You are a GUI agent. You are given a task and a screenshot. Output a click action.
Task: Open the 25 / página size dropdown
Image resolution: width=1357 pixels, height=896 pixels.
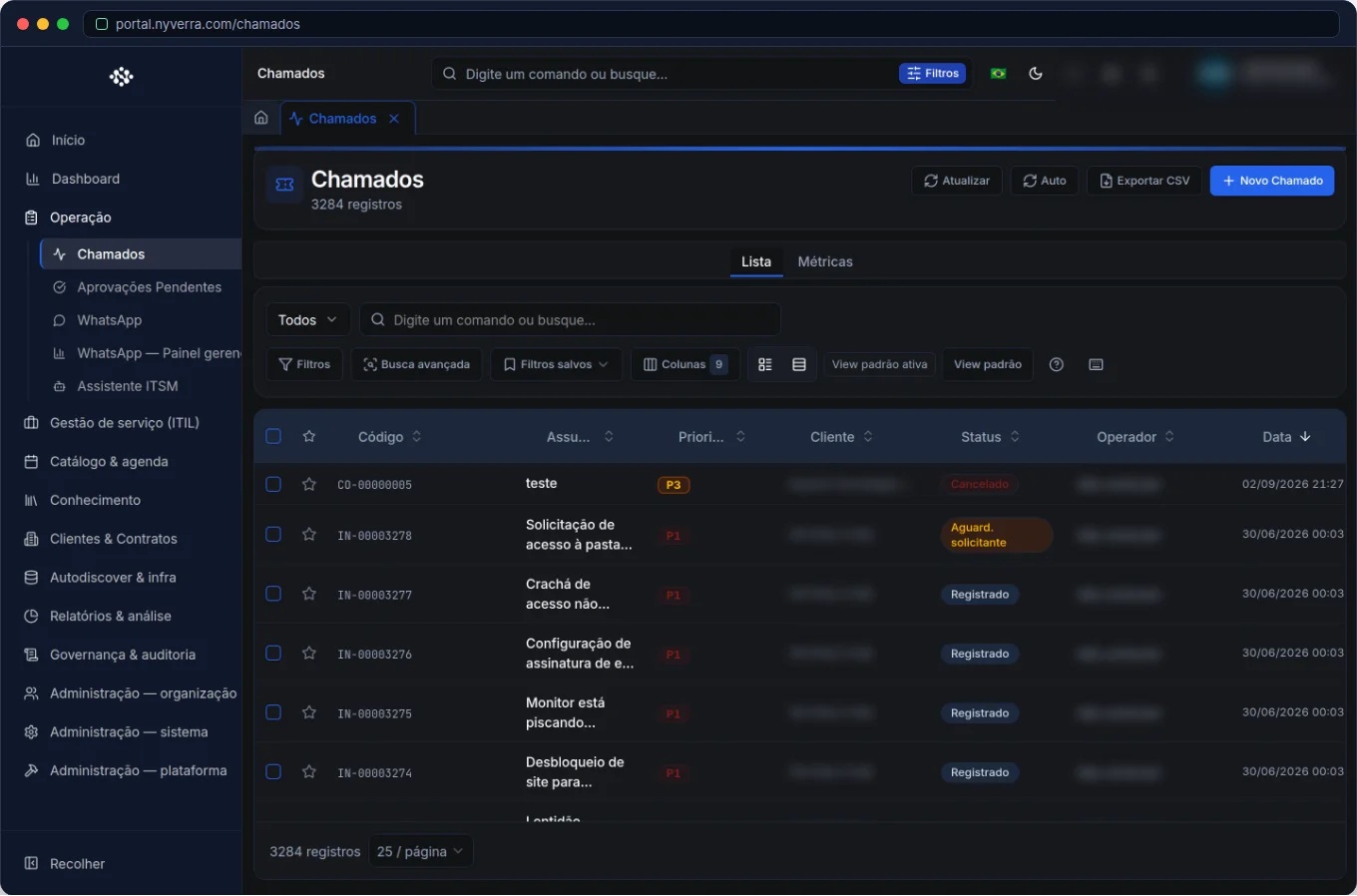pyautogui.click(x=420, y=852)
